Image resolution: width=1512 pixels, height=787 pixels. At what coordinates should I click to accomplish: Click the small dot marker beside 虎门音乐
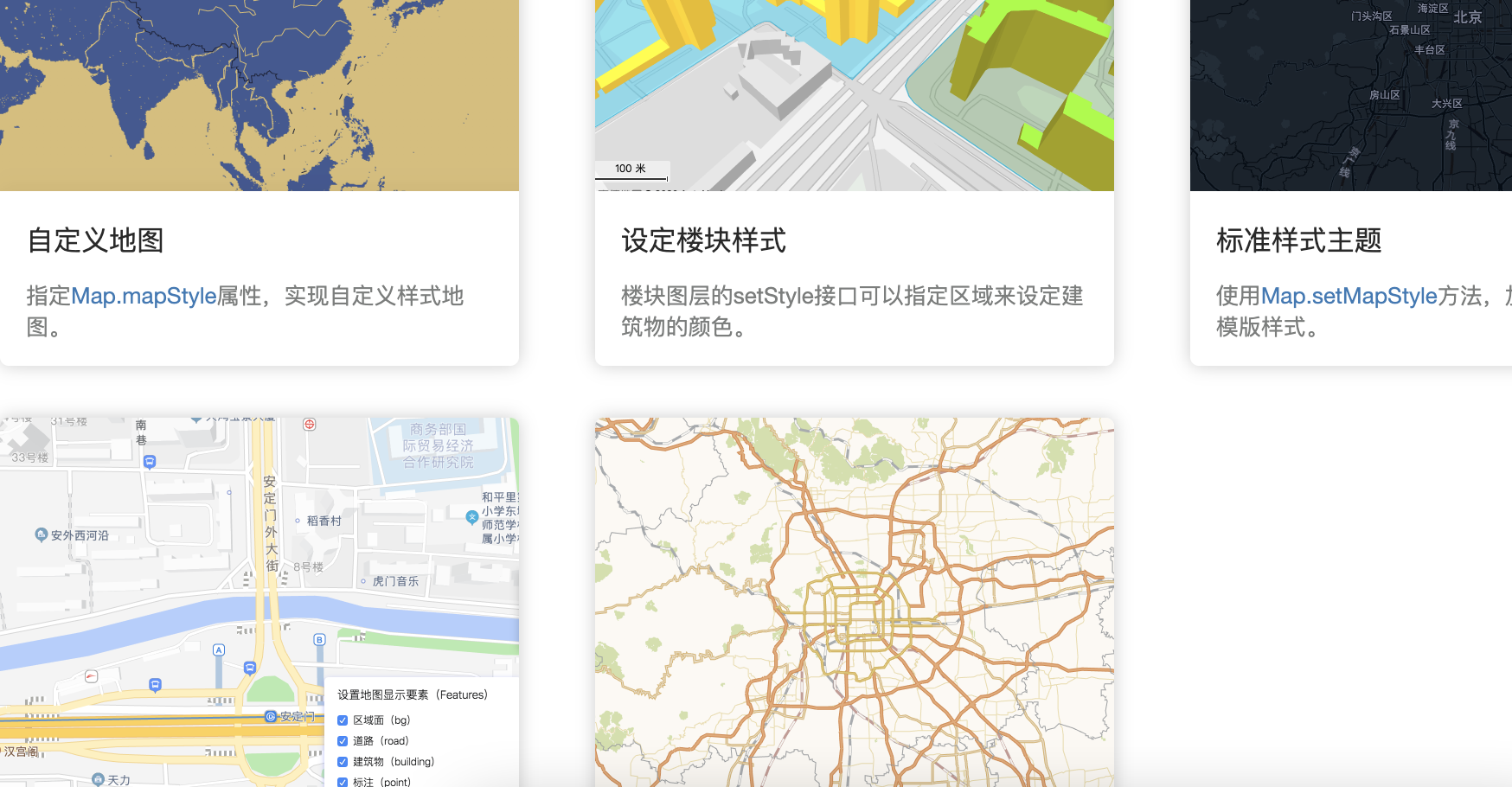363,581
